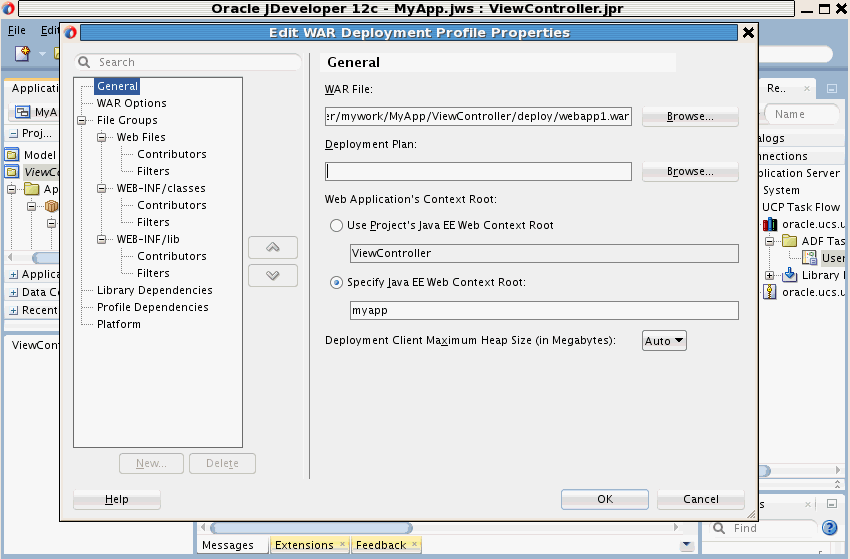Expand the Library node in Resources
The height and width of the screenshot is (559, 850).
coord(769,275)
